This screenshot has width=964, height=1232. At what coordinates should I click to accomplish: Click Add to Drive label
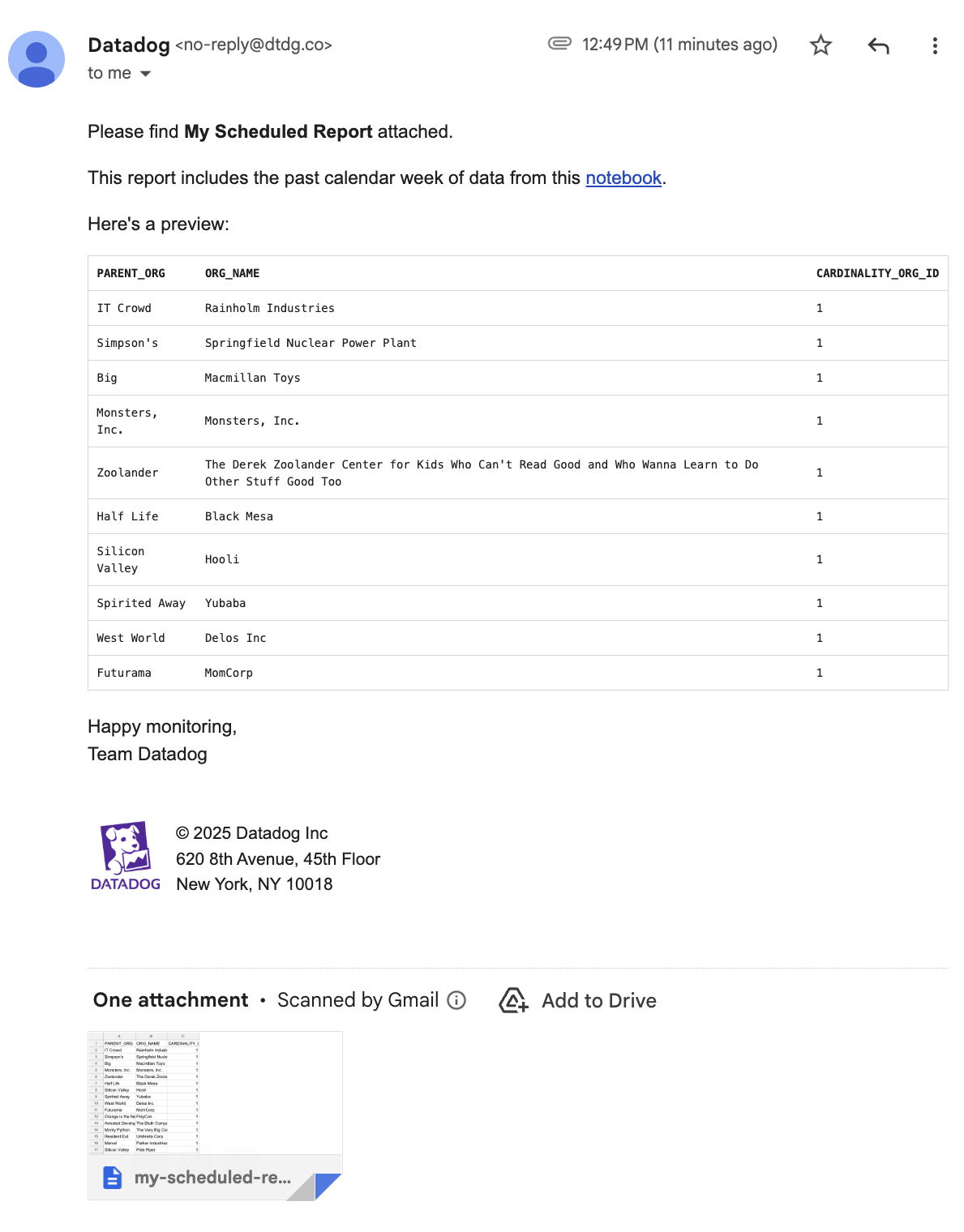598,1001
